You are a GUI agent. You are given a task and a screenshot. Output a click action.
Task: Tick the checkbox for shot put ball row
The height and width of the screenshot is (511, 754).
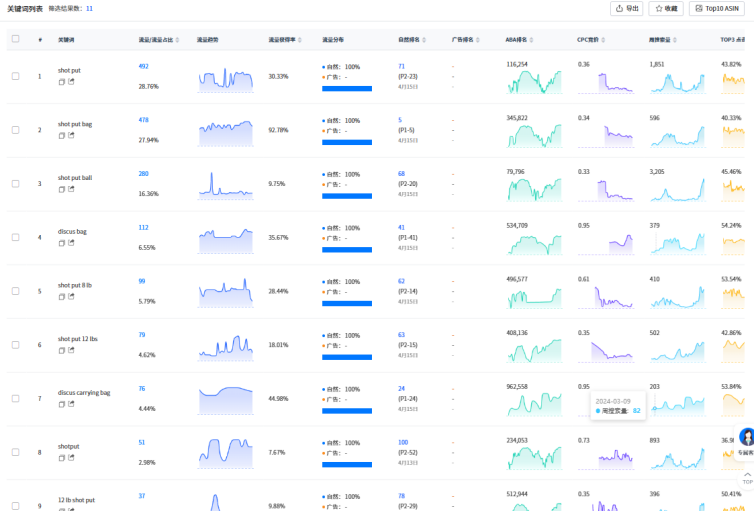point(15,184)
